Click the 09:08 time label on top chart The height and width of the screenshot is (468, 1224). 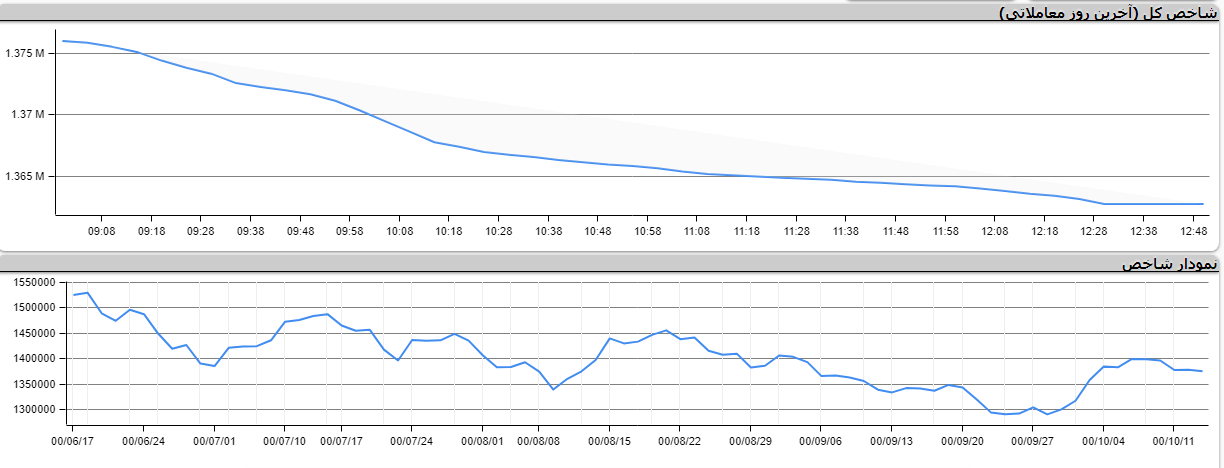tap(102, 231)
